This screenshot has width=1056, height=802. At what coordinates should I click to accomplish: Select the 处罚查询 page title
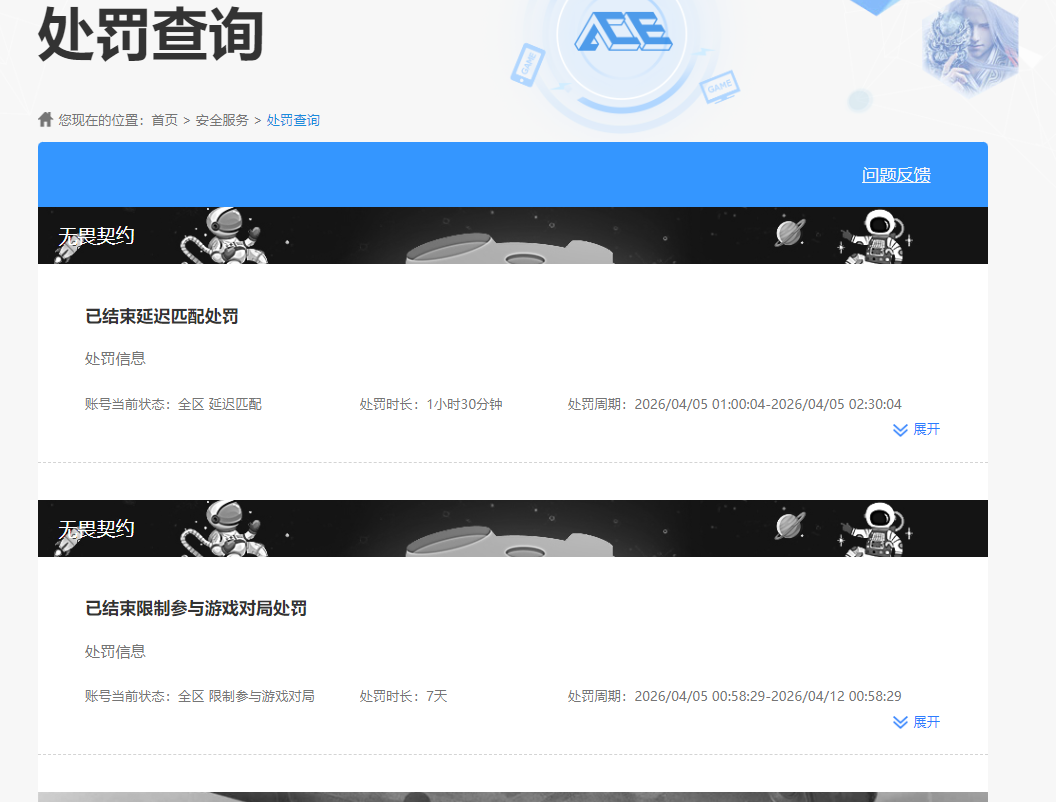(x=150, y=34)
